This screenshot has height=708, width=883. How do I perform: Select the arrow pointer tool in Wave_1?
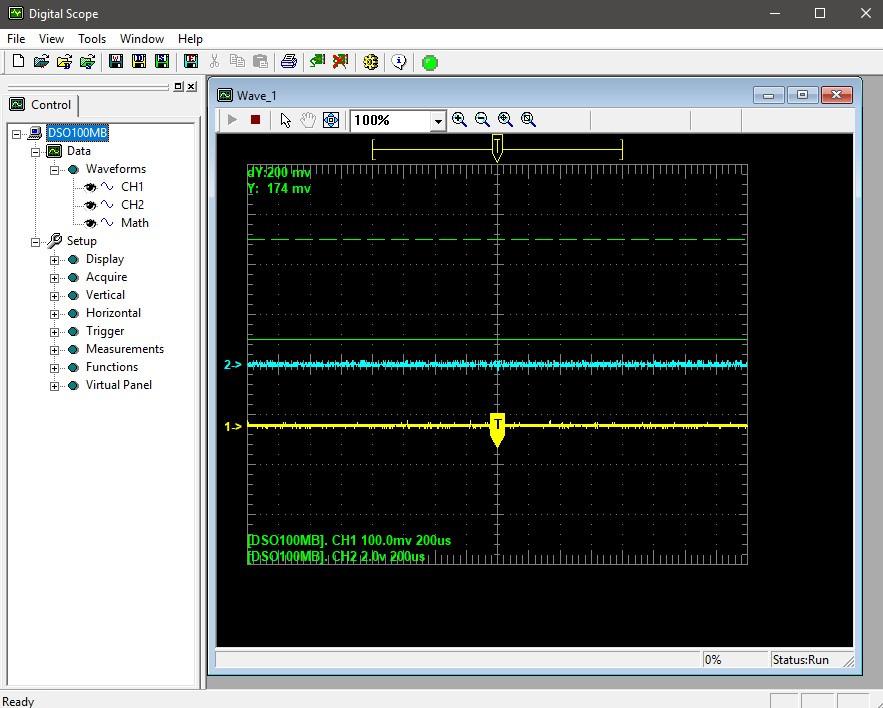click(x=285, y=122)
